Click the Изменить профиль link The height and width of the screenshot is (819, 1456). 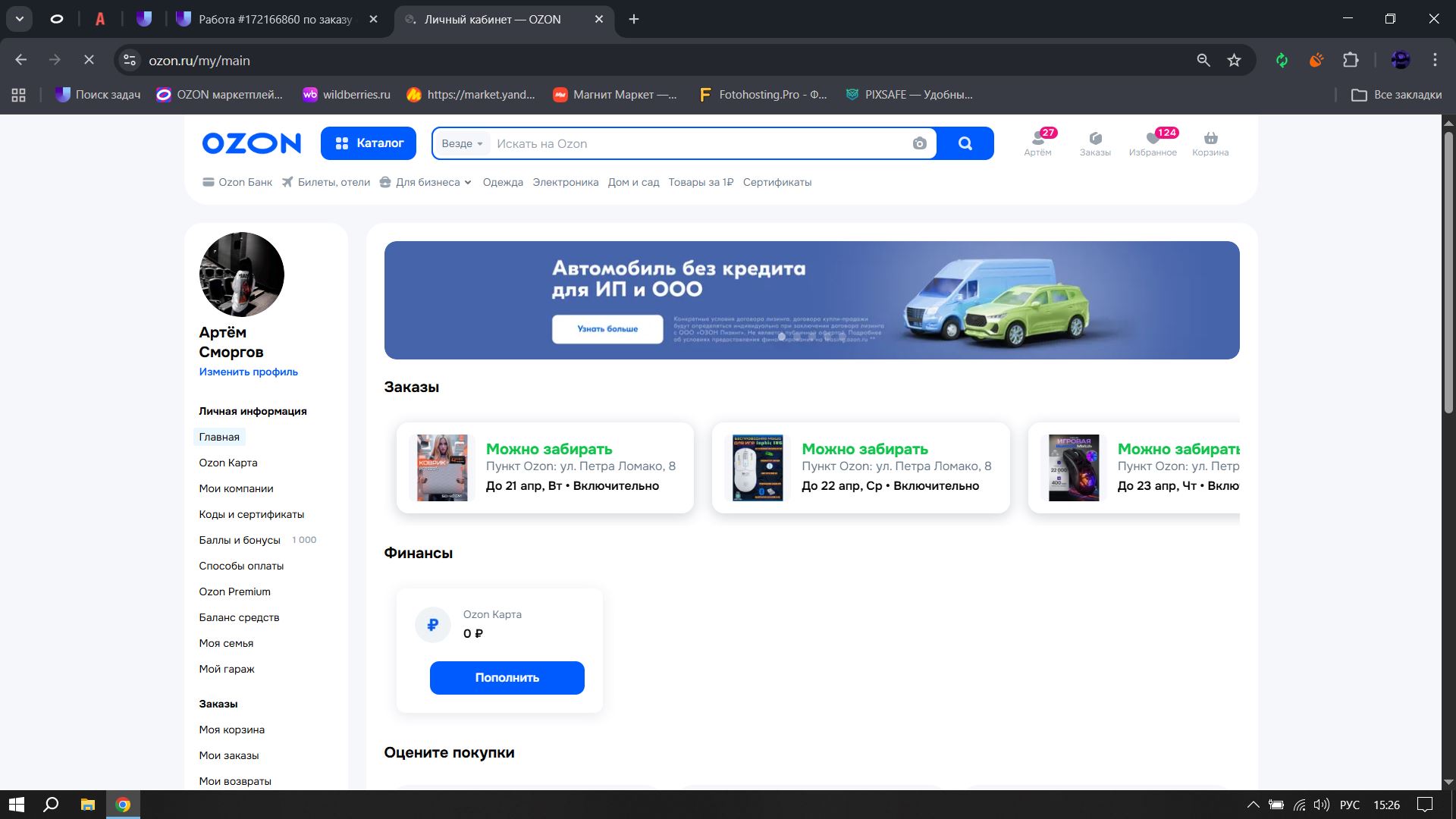point(248,372)
